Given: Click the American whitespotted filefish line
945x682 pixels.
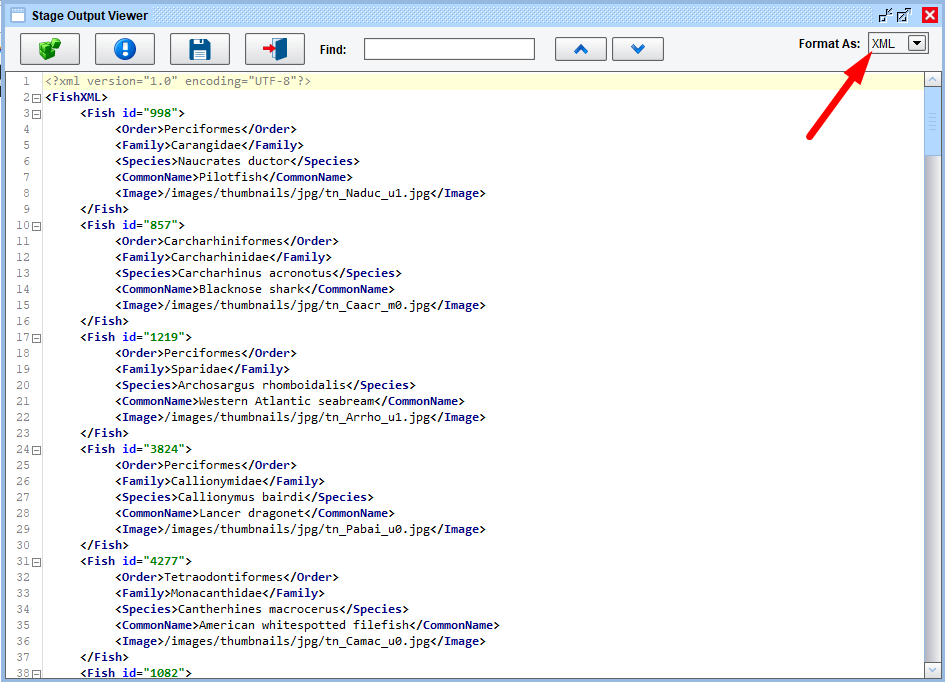Looking at the screenshot, I should pyautogui.click(x=307, y=625).
